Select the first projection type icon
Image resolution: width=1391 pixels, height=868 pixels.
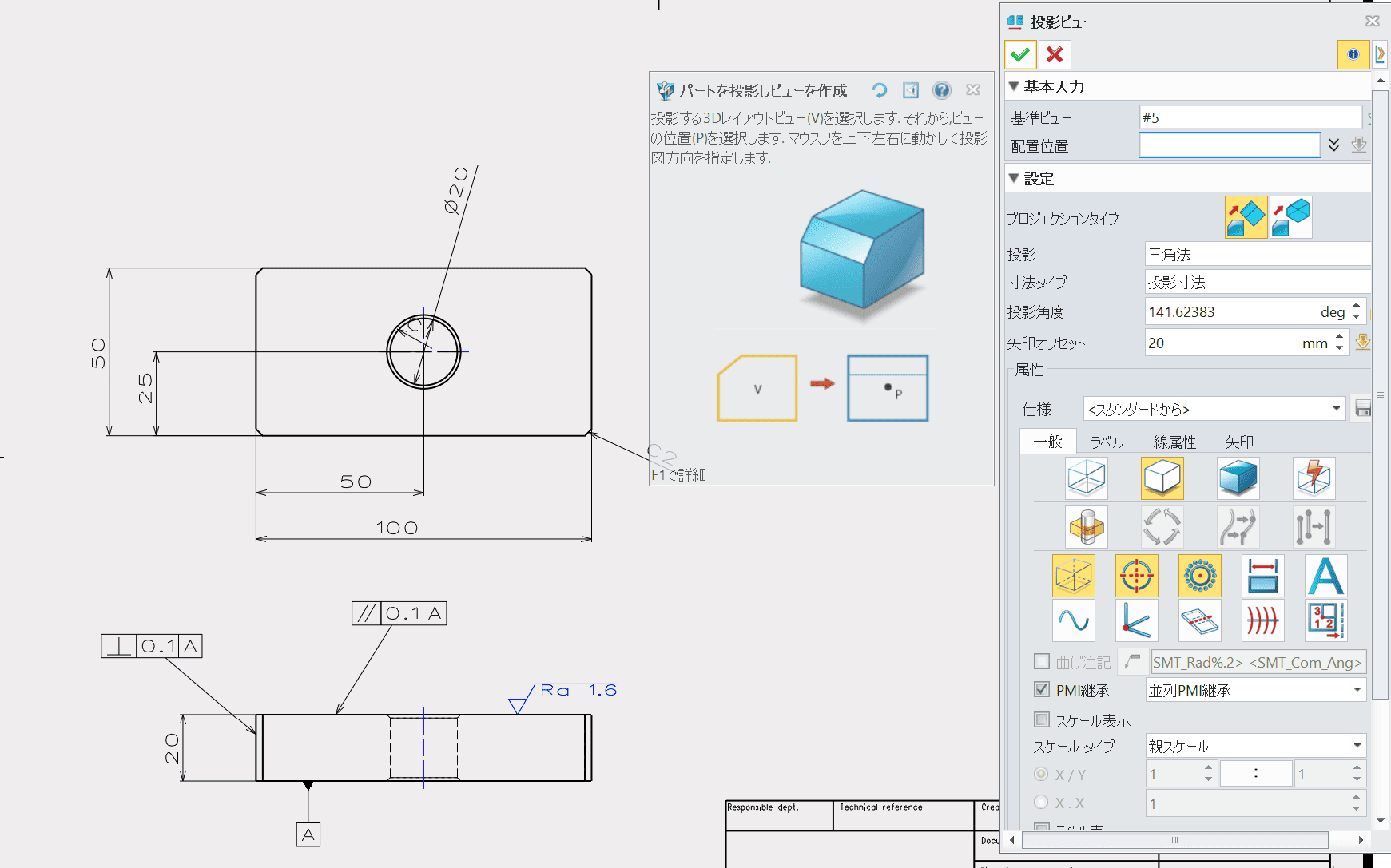click(1246, 217)
